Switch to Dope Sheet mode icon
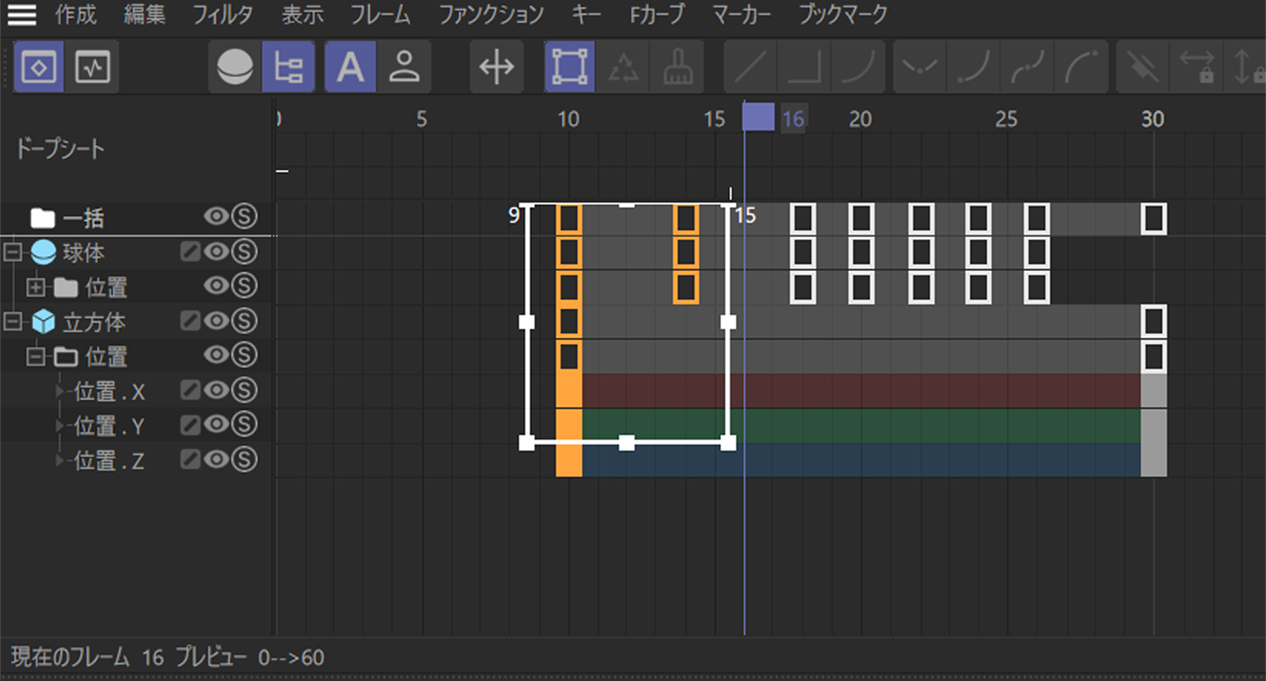 41,67
